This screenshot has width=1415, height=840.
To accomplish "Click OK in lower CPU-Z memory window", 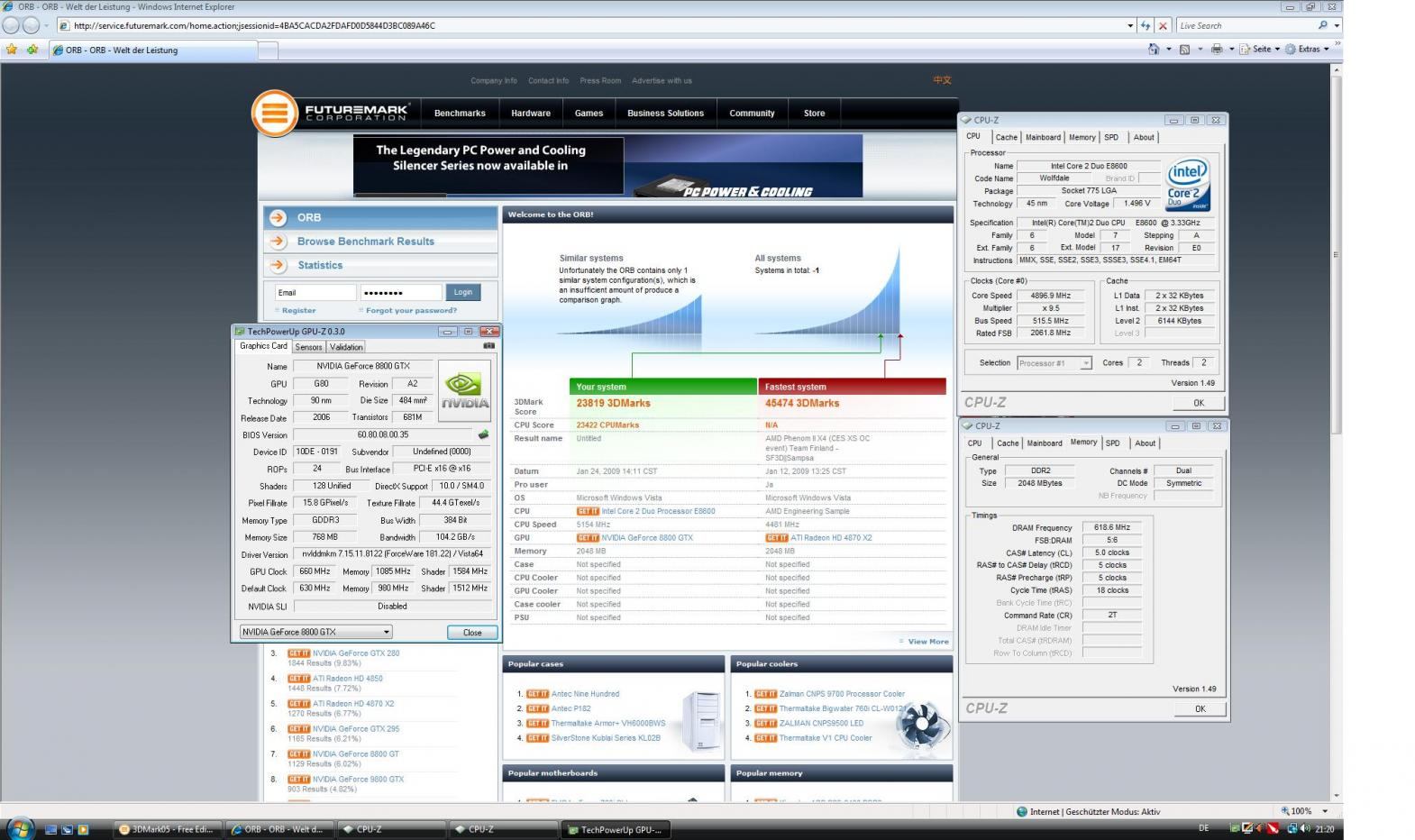I will (x=1200, y=709).
